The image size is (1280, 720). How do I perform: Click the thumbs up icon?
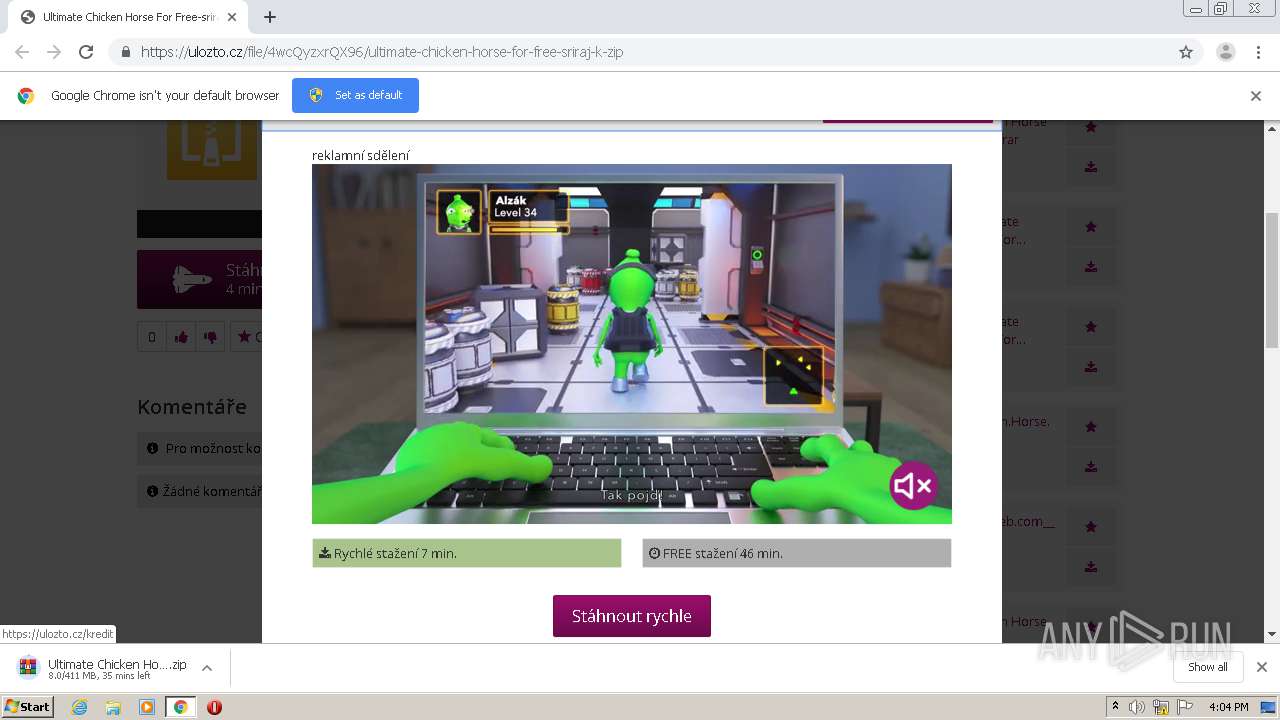[181, 337]
